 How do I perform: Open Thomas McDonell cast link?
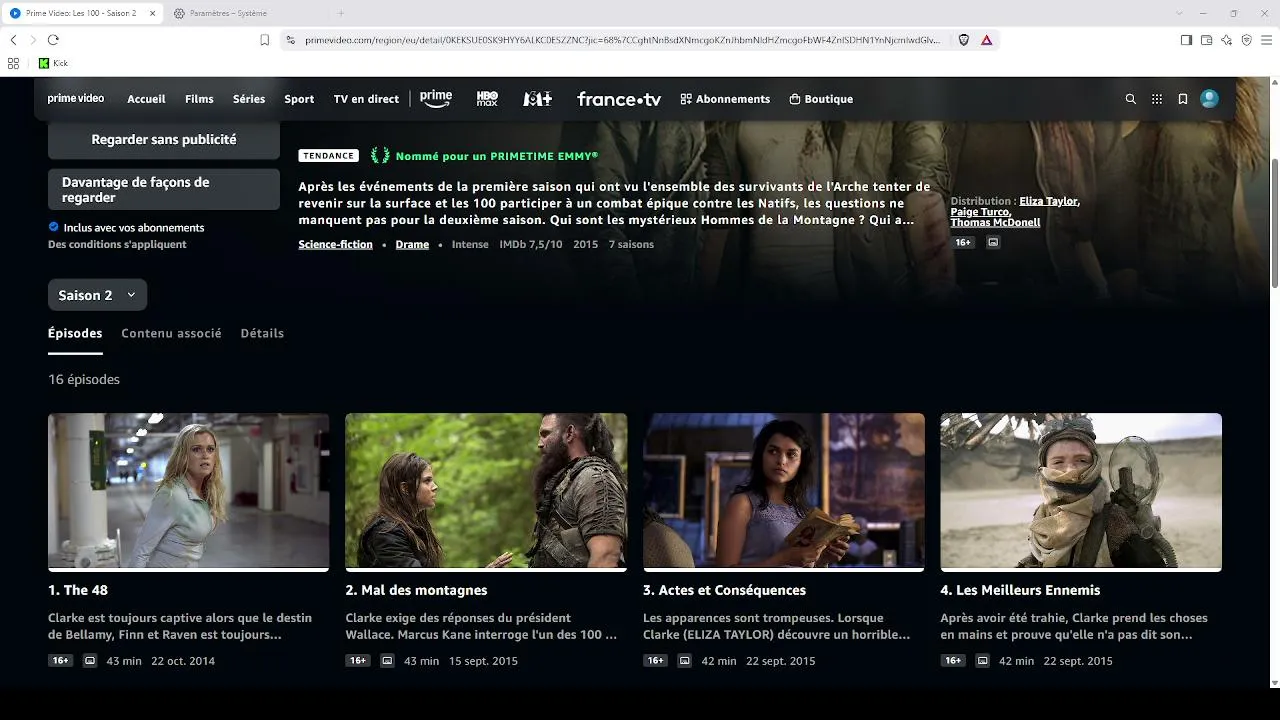(x=995, y=222)
